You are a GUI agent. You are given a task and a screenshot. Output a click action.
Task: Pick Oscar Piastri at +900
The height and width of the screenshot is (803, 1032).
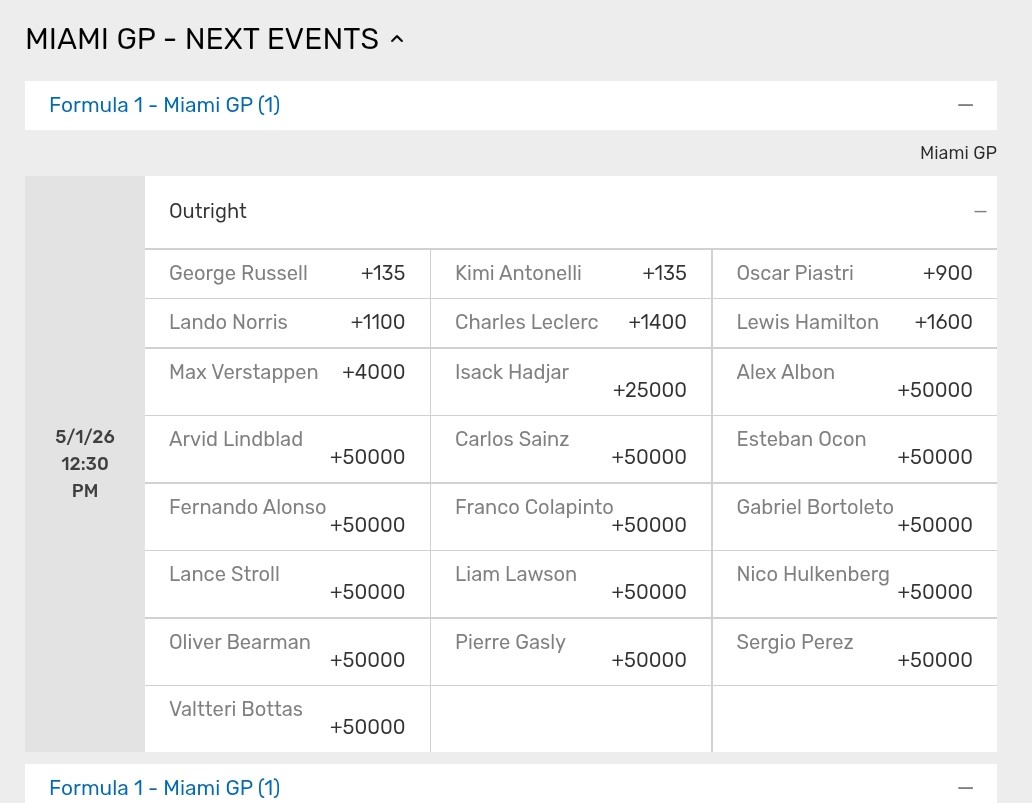(x=854, y=274)
